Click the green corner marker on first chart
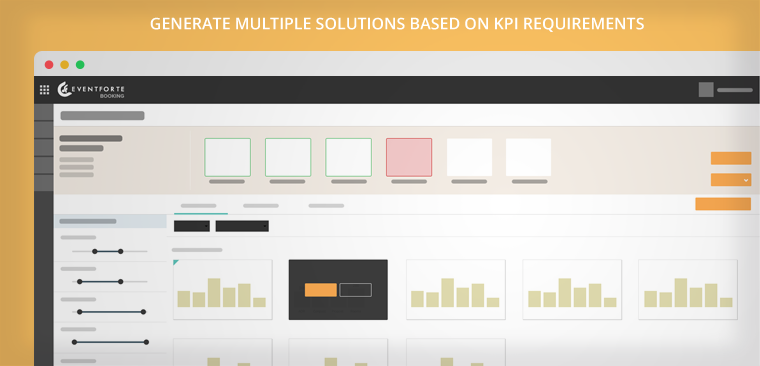 175,262
